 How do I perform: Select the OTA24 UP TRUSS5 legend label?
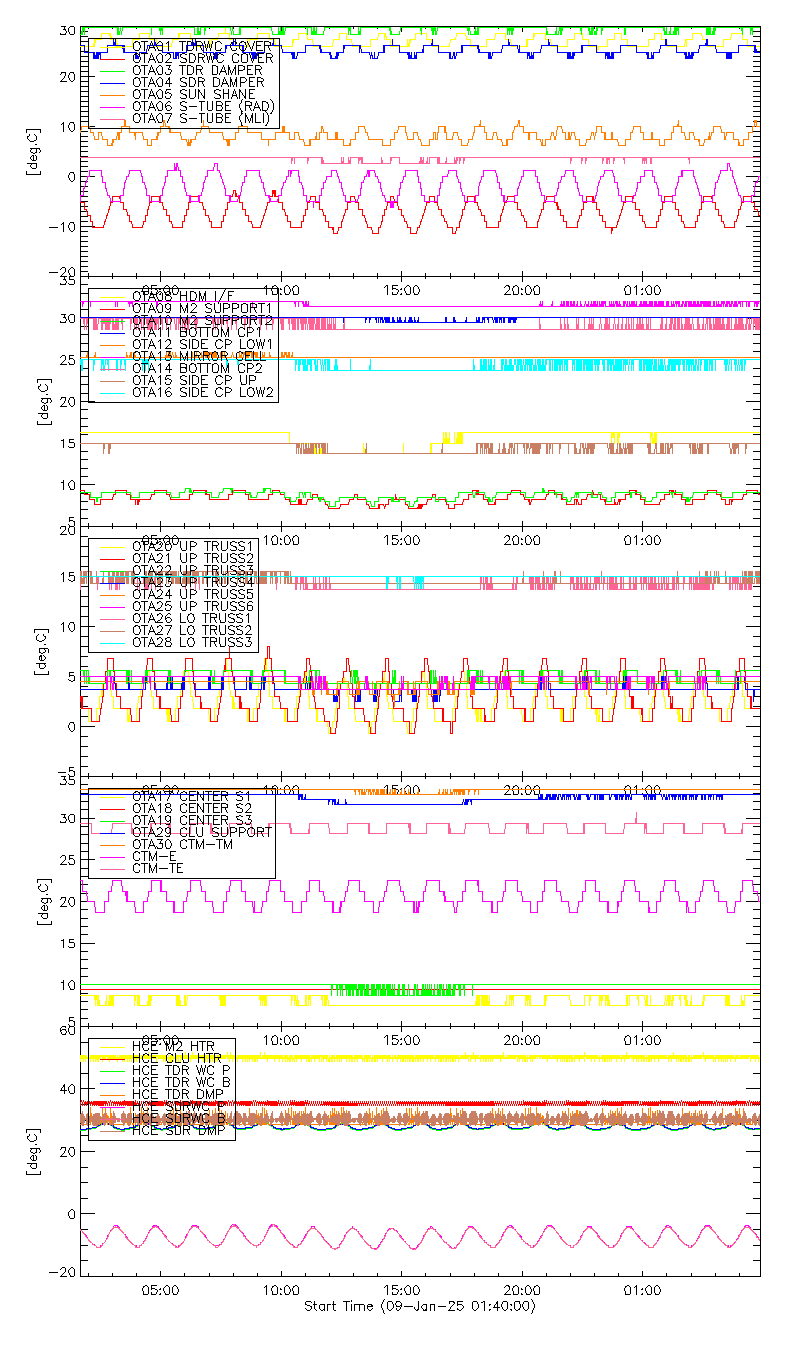point(193,594)
